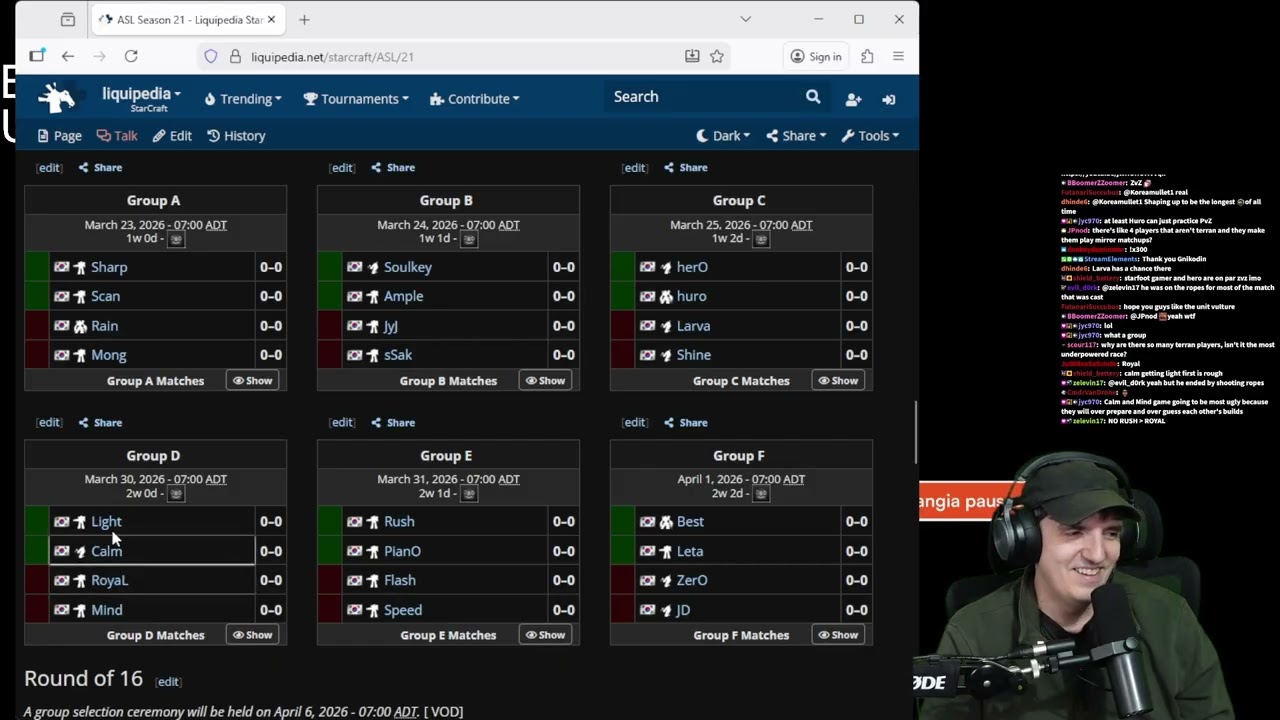
Task: Open the Dark theme dropdown
Action: click(x=723, y=136)
